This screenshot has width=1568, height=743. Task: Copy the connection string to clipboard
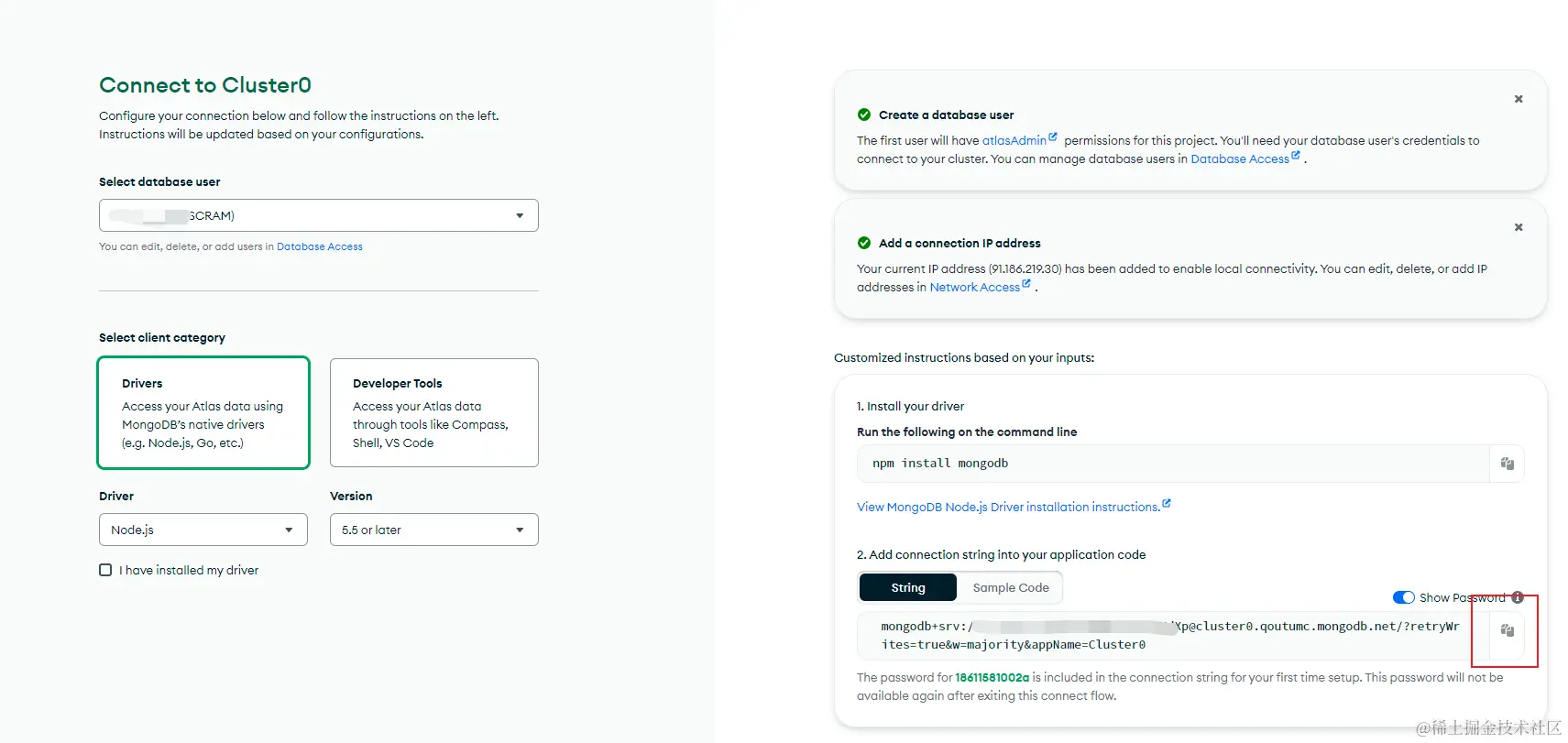(1507, 630)
